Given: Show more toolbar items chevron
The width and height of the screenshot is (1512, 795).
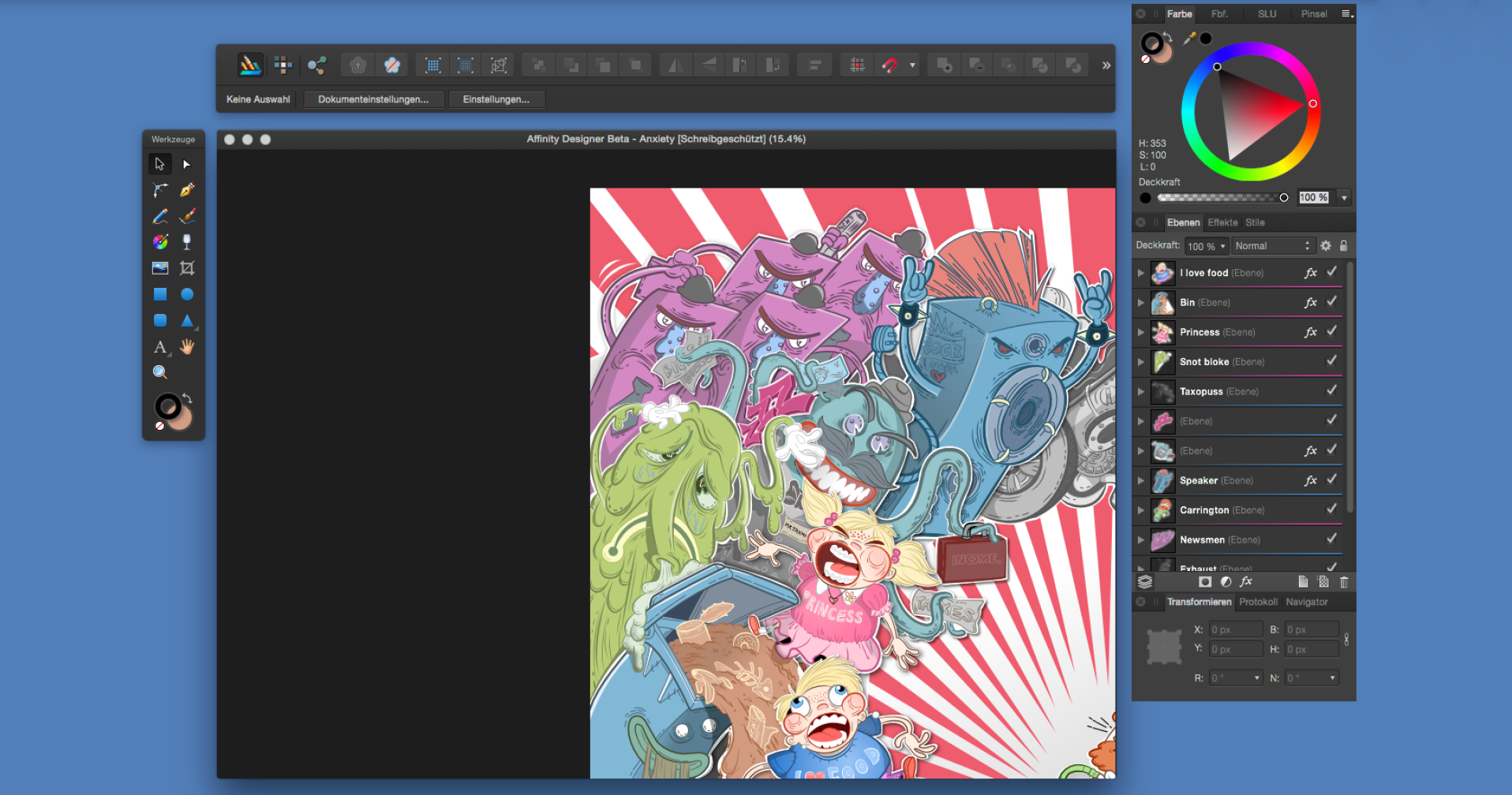Looking at the screenshot, I should coord(1106,65).
